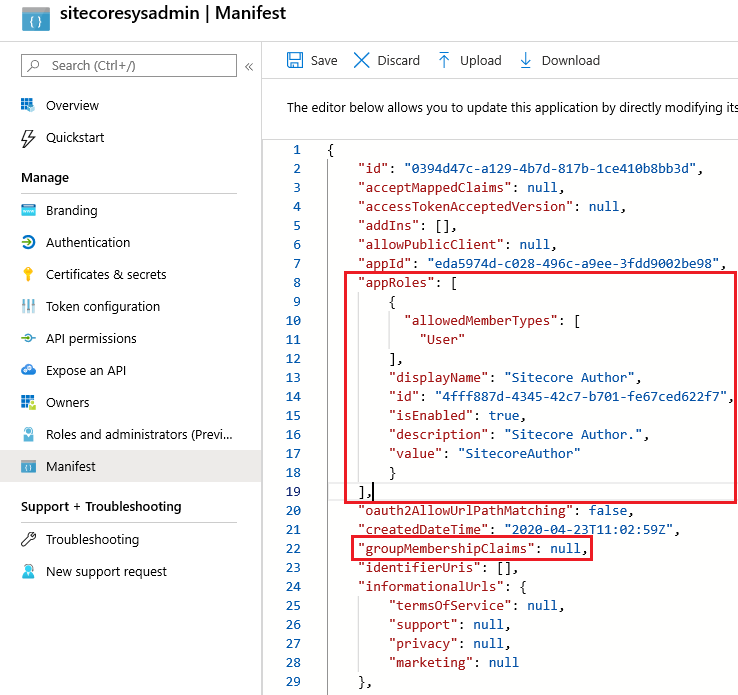
Task: Click the Overview grid icon
Action: pyautogui.click(x=28, y=105)
